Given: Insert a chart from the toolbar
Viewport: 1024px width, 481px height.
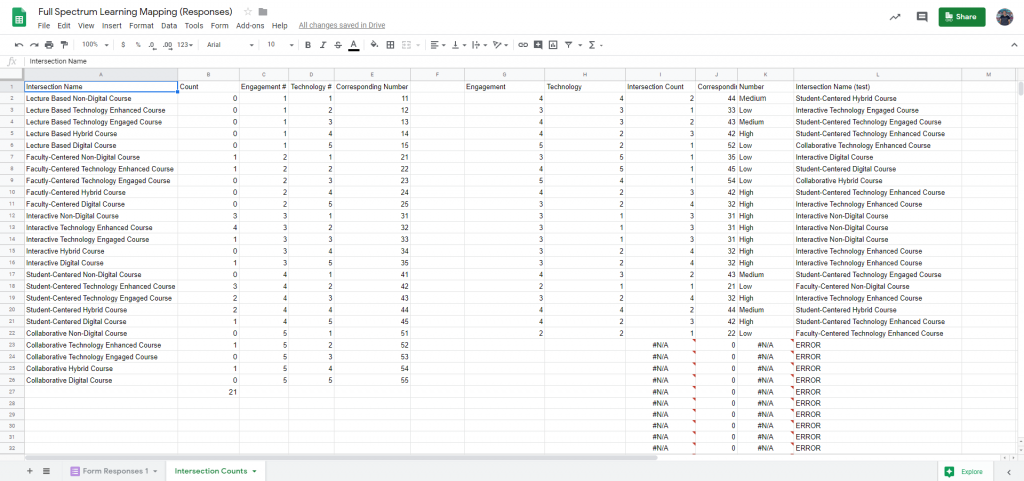Looking at the screenshot, I should click(553, 45).
